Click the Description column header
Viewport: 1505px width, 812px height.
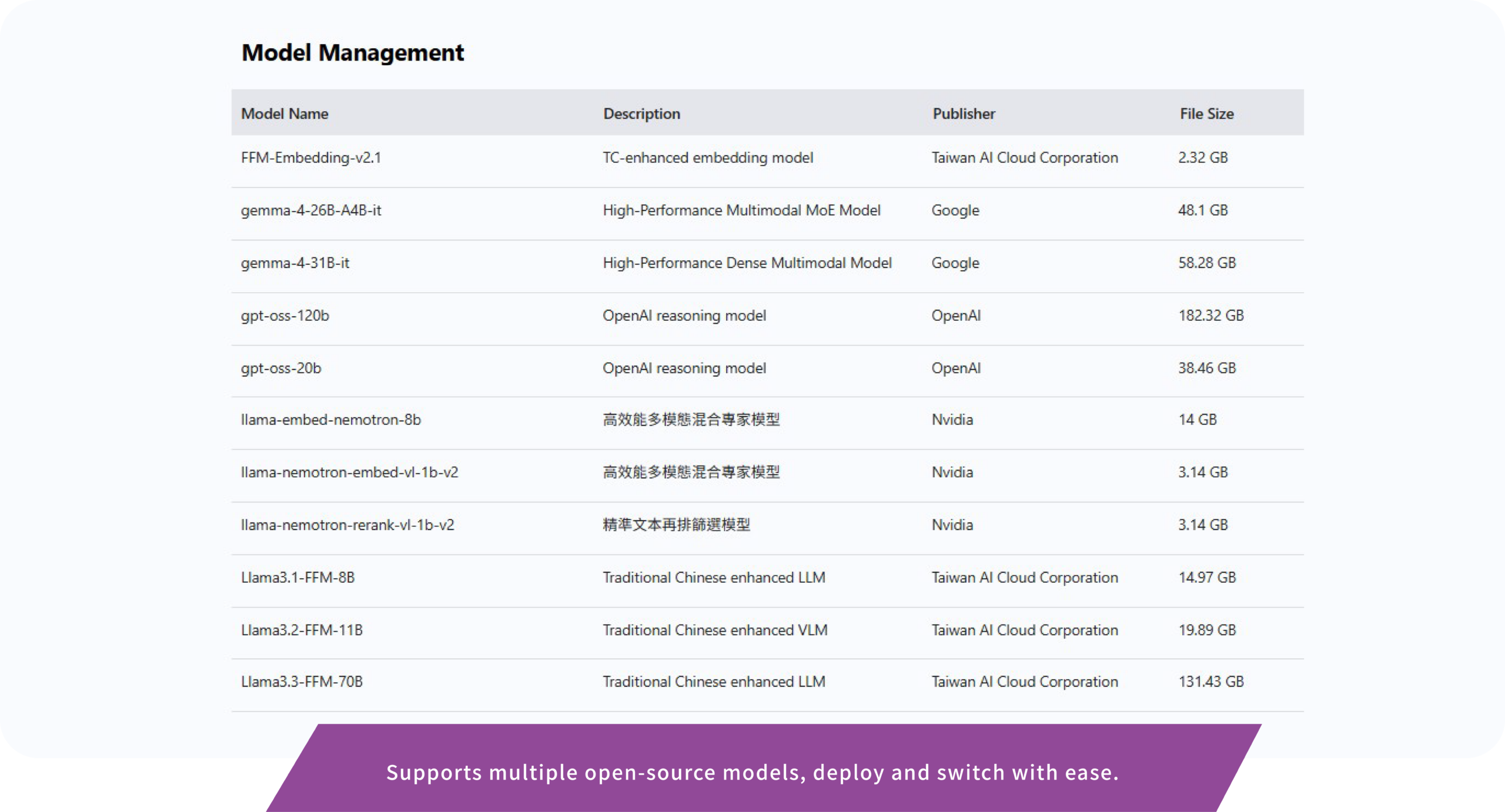tap(641, 113)
